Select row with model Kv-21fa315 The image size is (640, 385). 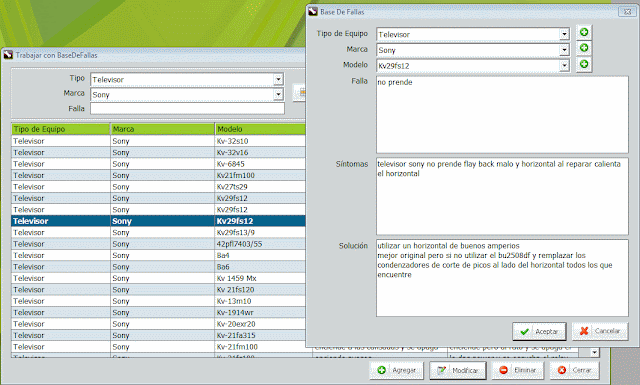[158, 335]
